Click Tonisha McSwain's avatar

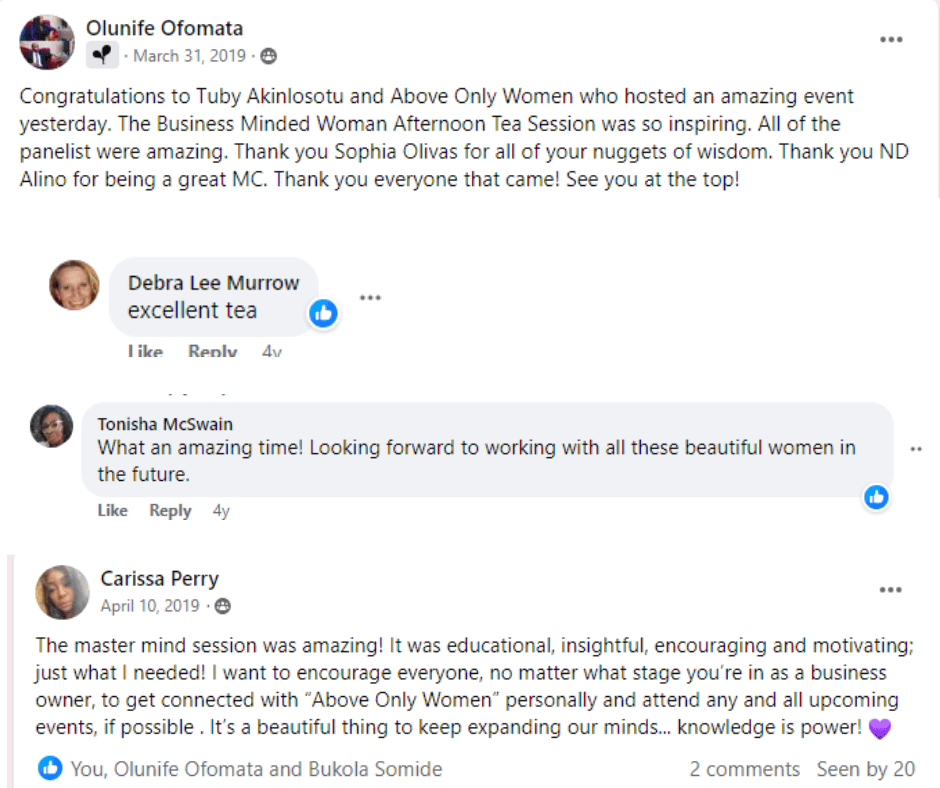click(52, 426)
